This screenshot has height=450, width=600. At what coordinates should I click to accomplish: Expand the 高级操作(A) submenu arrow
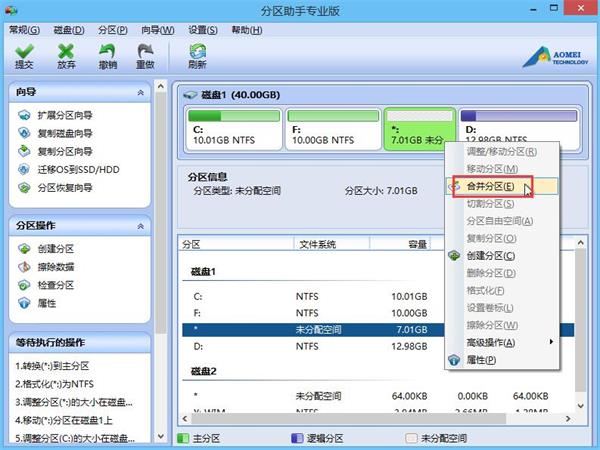point(551,342)
